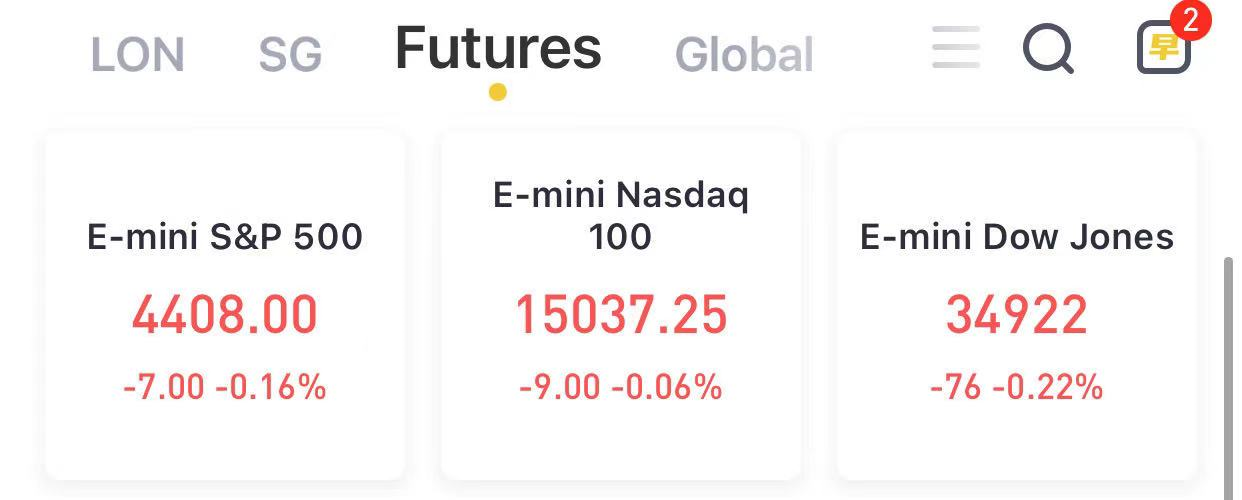Image resolution: width=1242 pixels, height=500 pixels.
Task: Click the -9.00 -0.06% change text
Action: pos(621,387)
